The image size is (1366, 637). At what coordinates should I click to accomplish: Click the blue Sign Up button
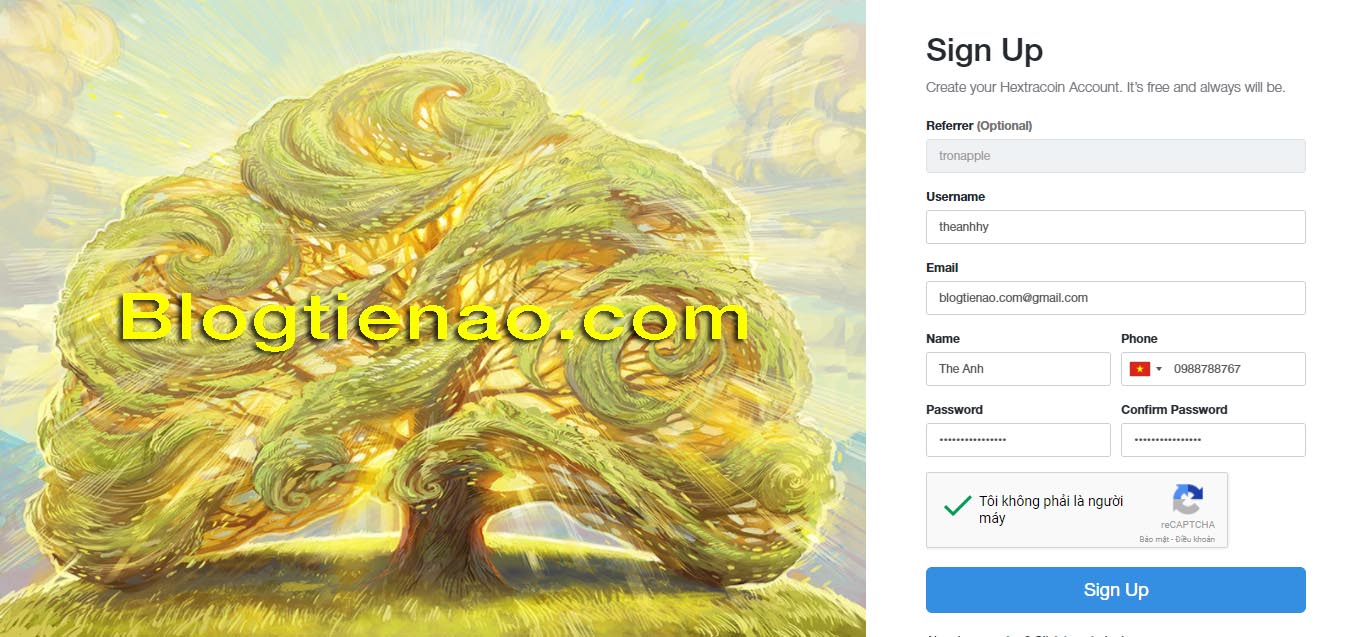pyautogui.click(x=1116, y=590)
